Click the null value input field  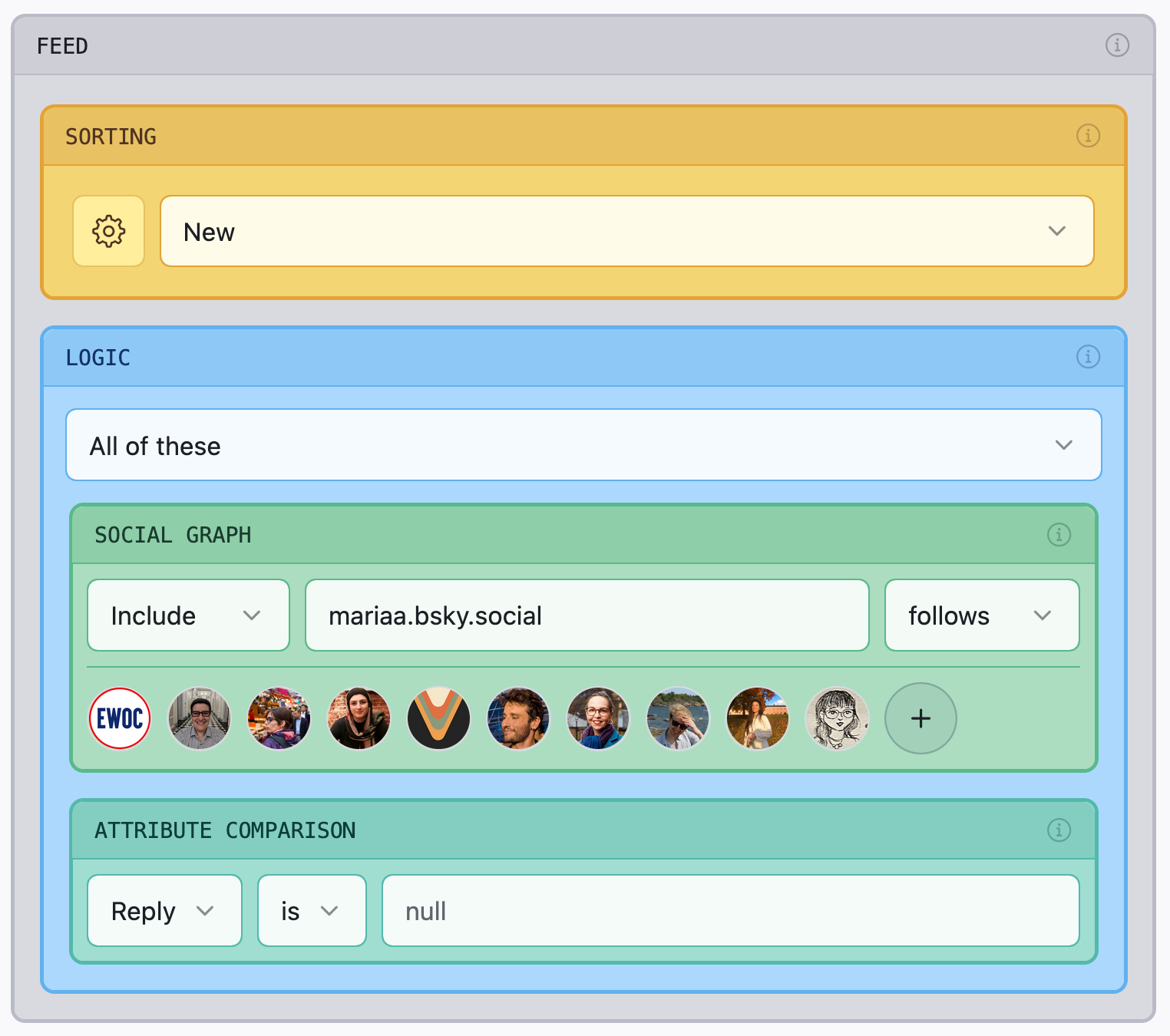coord(729,911)
